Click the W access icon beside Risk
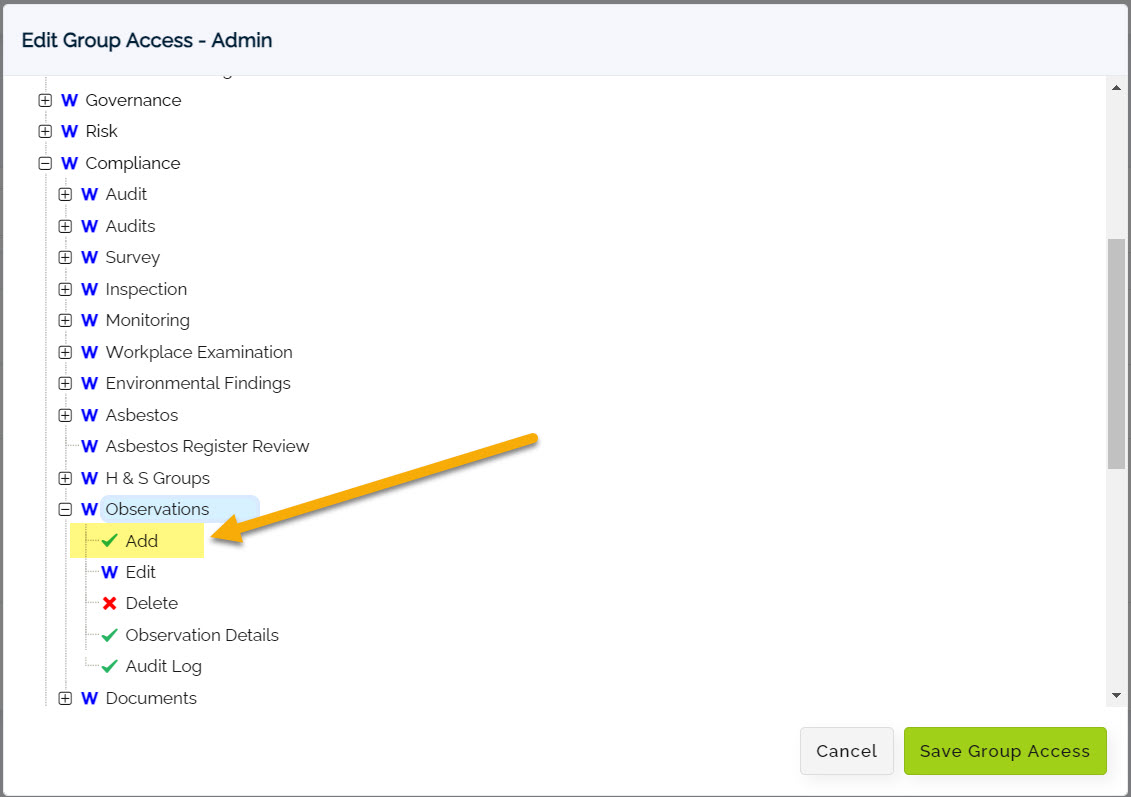The width and height of the screenshot is (1131, 797). pos(69,131)
